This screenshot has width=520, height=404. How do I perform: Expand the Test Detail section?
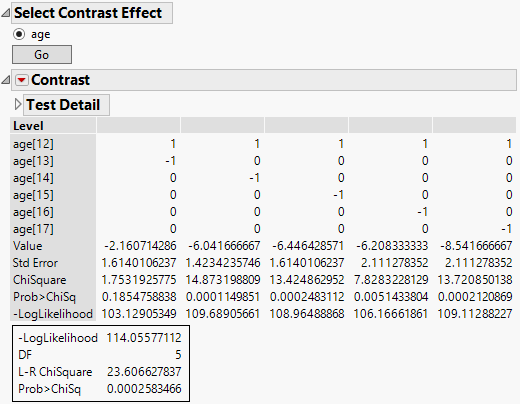(18, 105)
